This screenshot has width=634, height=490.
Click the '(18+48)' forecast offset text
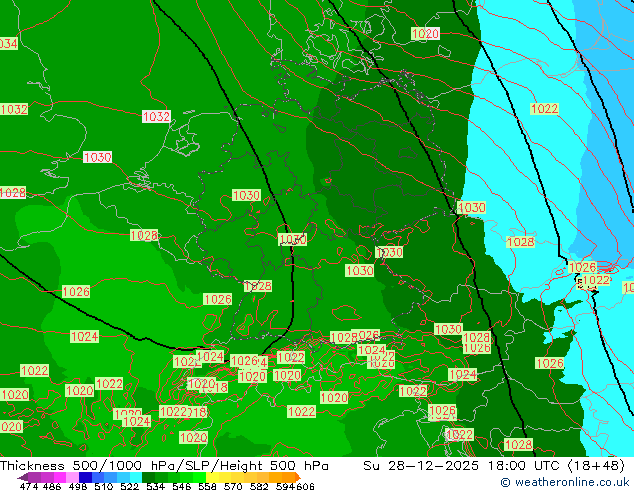coord(597,466)
